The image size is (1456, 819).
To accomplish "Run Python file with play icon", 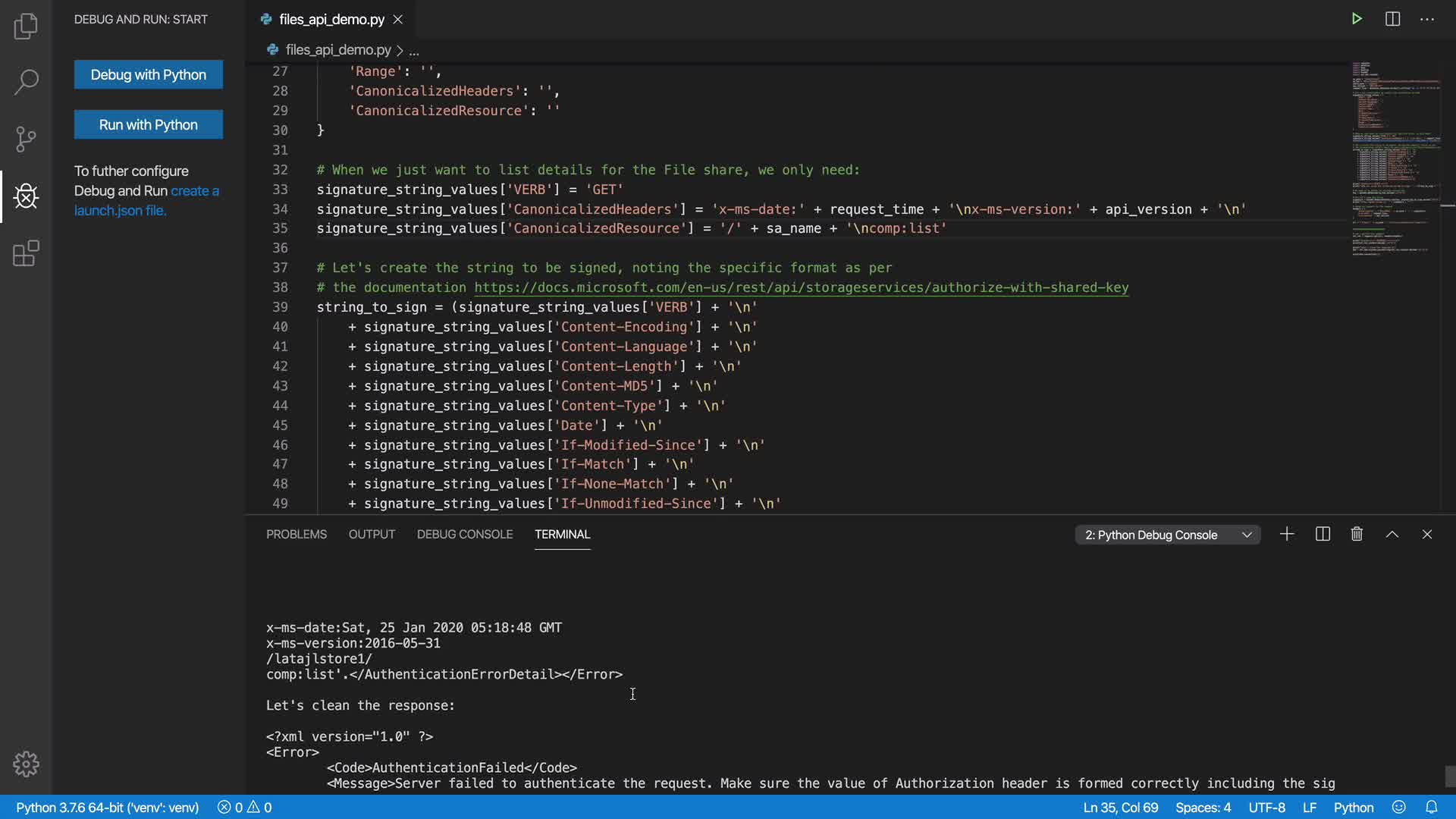I will [x=1357, y=19].
